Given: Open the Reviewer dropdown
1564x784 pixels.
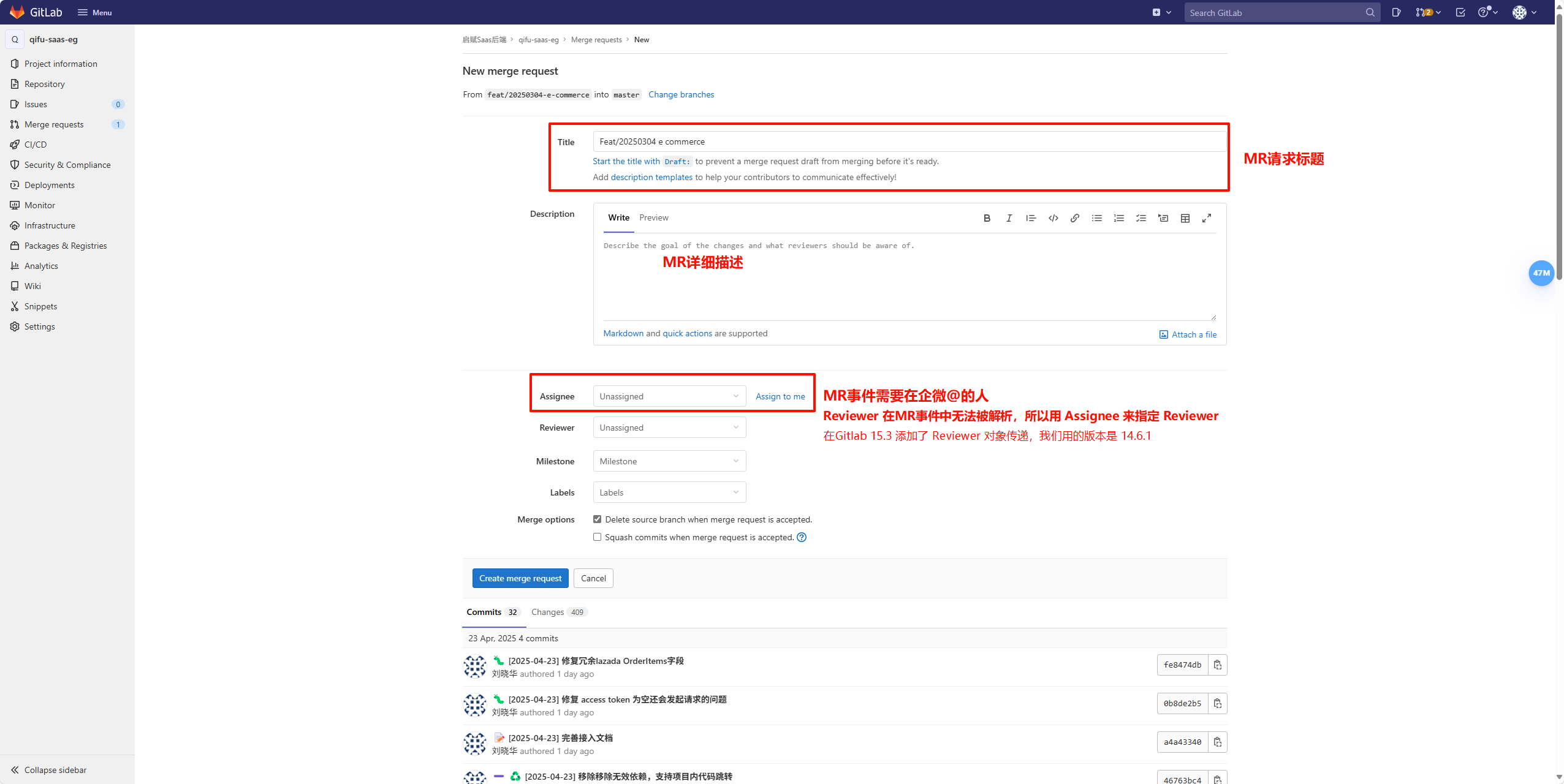Looking at the screenshot, I should coord(669,428).
